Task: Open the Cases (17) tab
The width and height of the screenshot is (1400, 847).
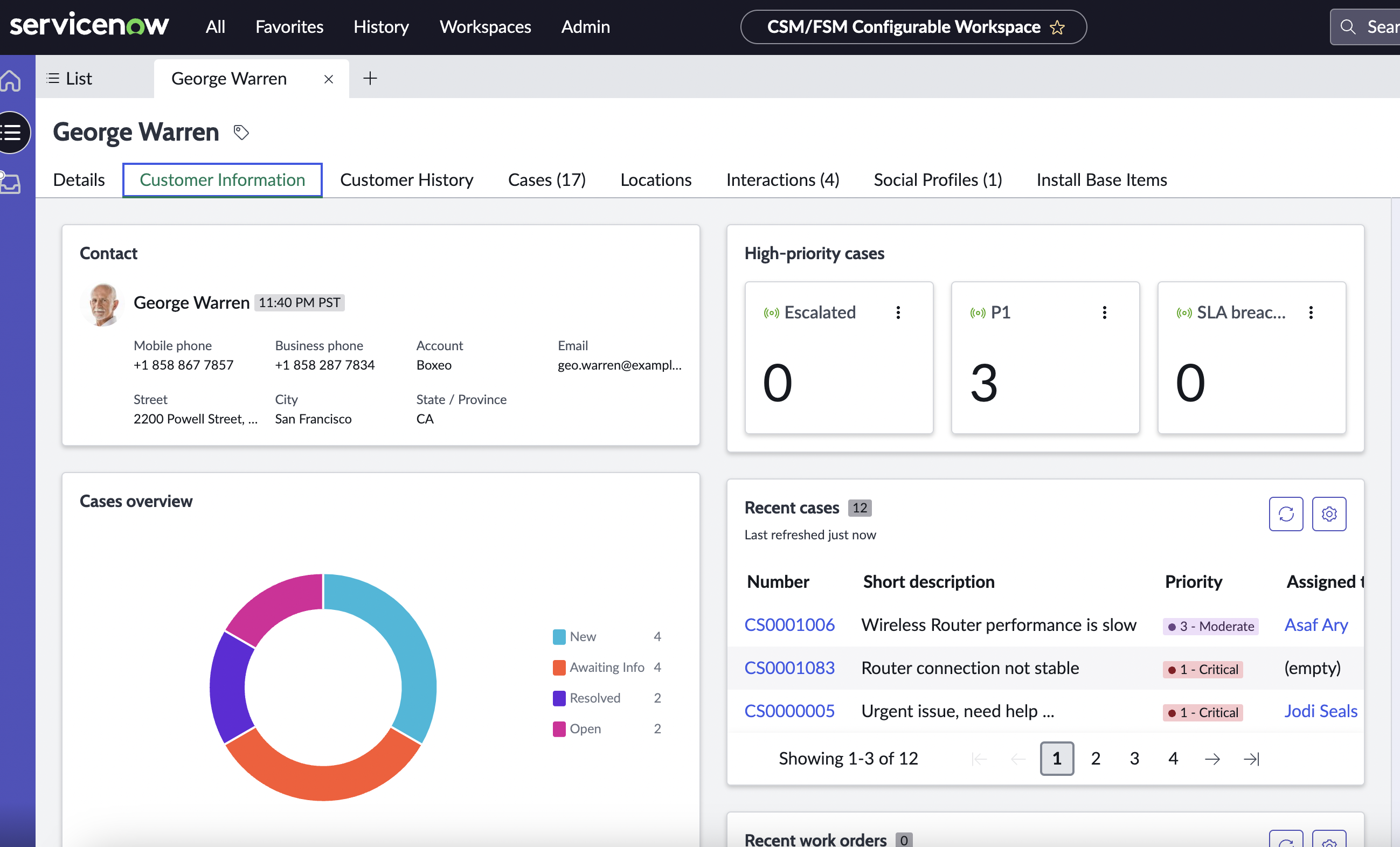Action: tap(546, 179)
